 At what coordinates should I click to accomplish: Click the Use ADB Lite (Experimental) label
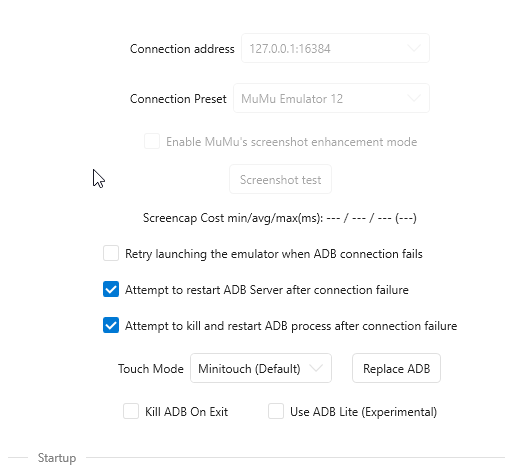[x=363, y=412]
